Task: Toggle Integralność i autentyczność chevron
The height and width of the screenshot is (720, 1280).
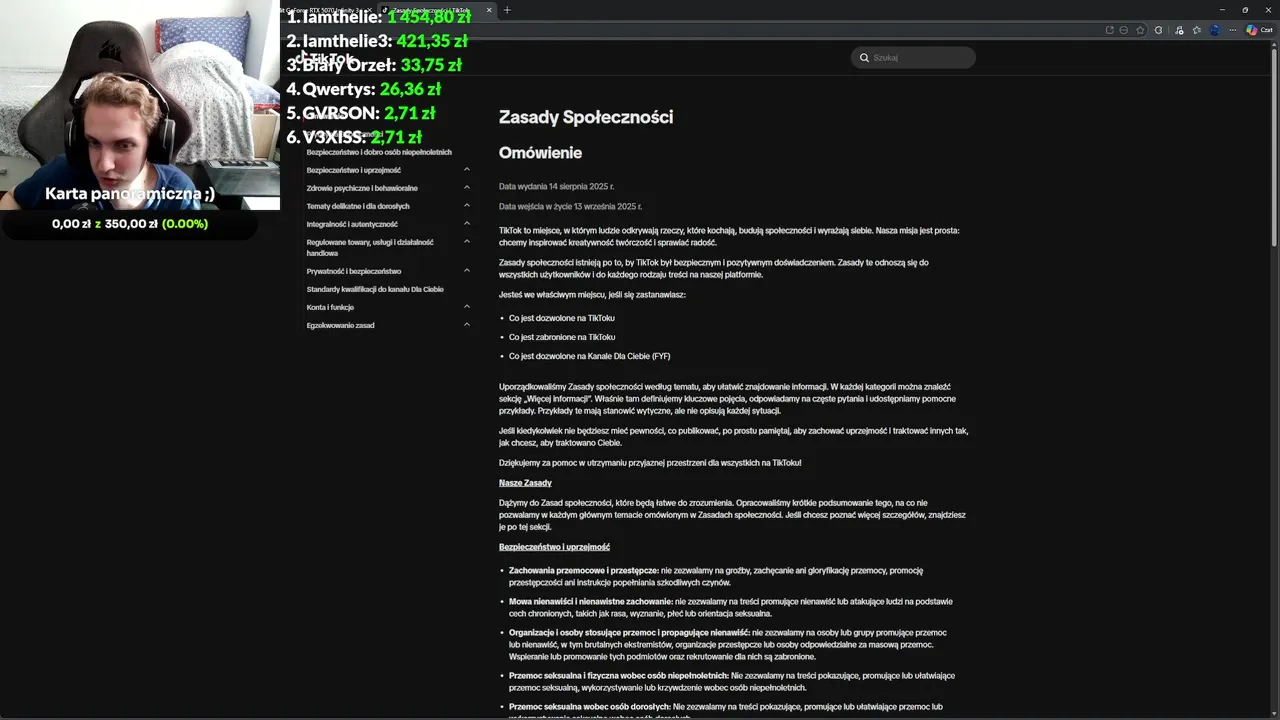Action: 467,224
